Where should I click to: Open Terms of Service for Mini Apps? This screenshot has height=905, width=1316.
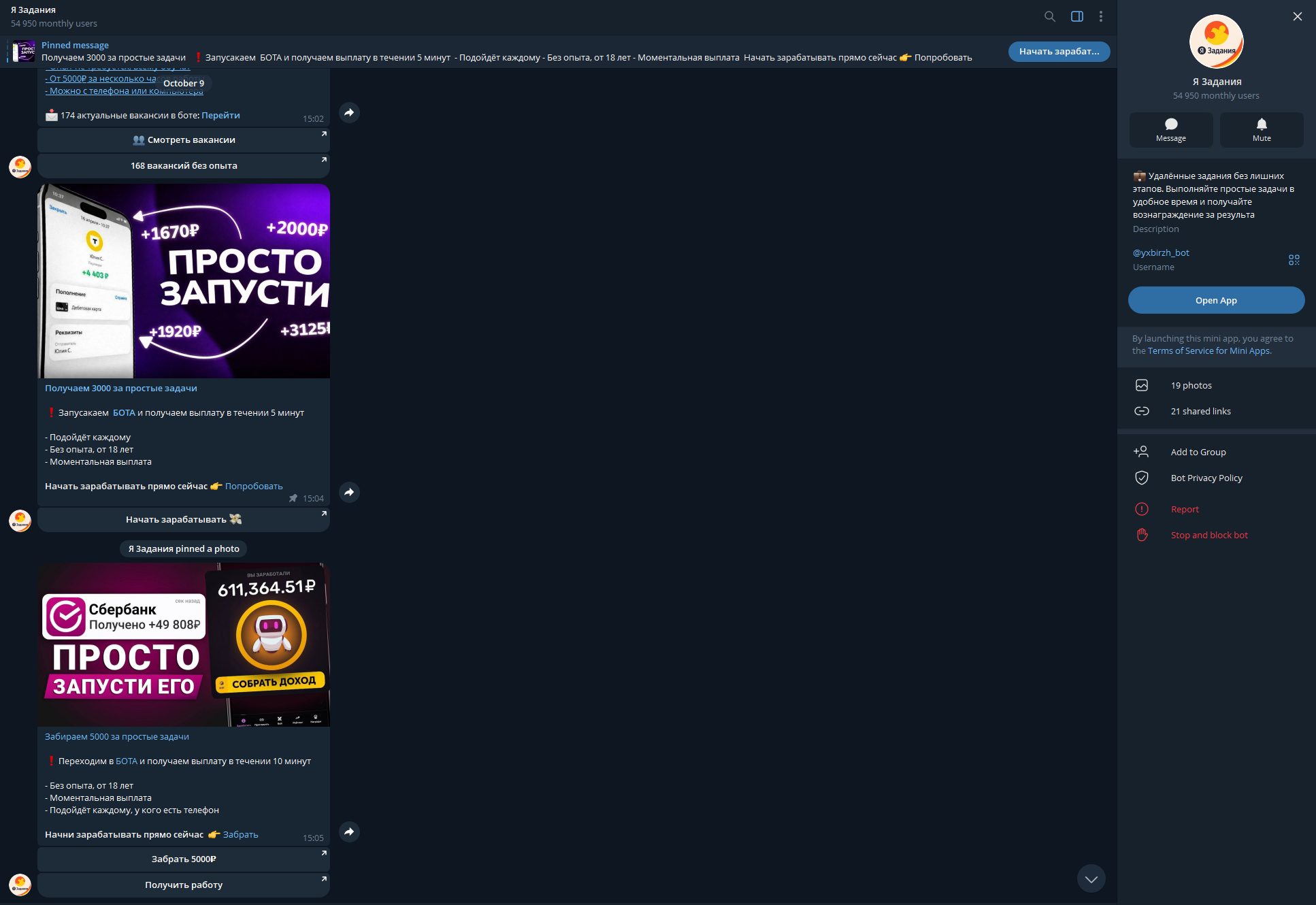[1208, 351]
